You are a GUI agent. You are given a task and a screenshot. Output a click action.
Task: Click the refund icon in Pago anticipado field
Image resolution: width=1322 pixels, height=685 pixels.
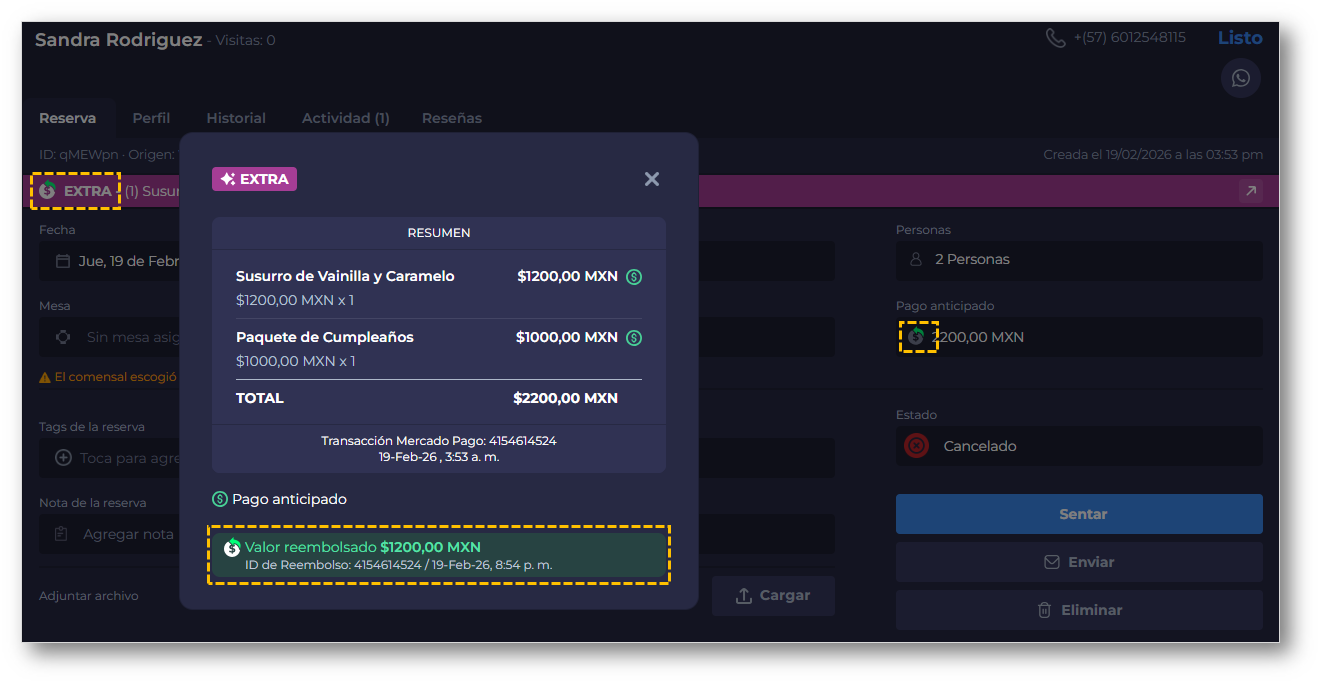[915, 337]
